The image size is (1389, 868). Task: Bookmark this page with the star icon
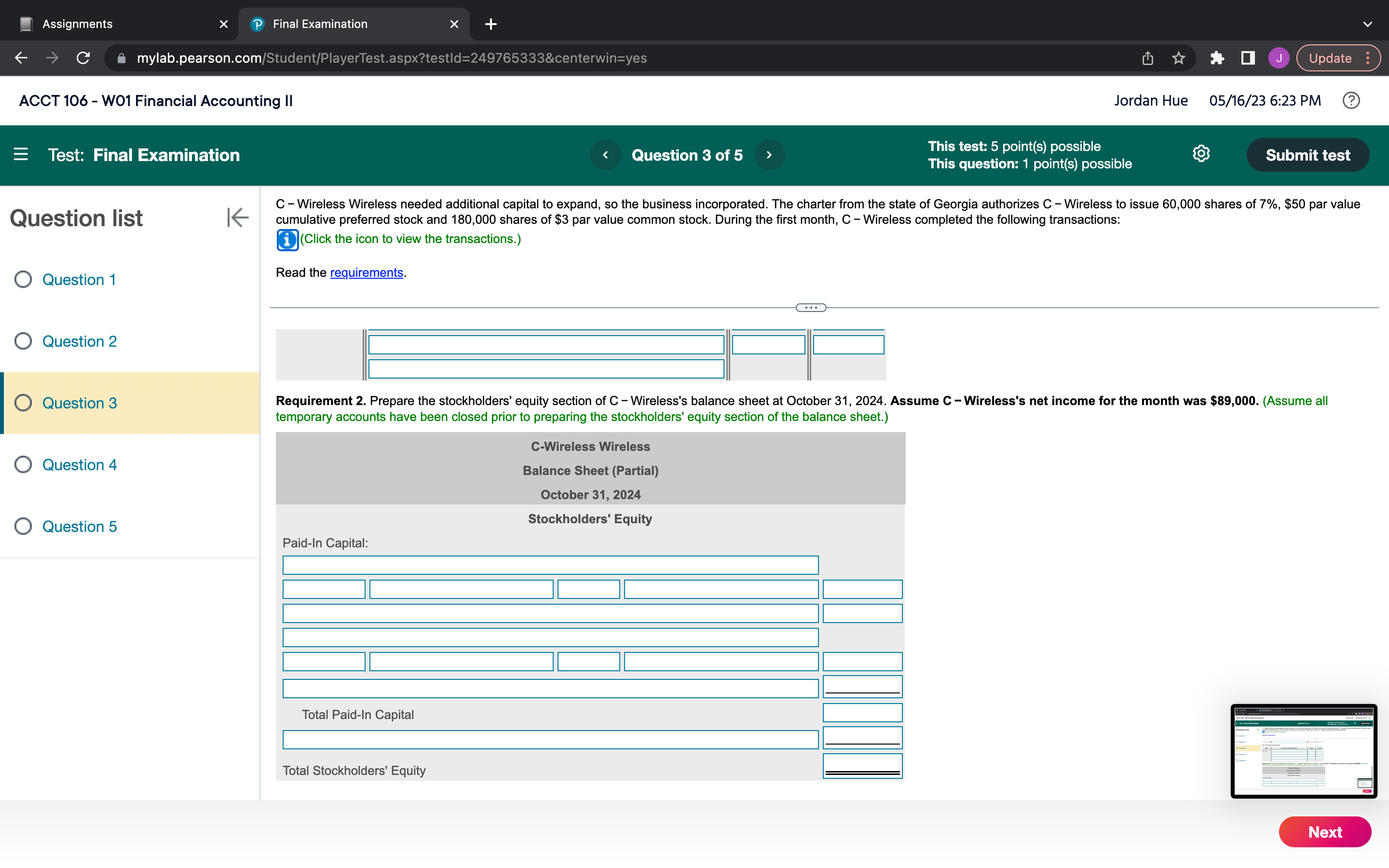pos(1178,58)
